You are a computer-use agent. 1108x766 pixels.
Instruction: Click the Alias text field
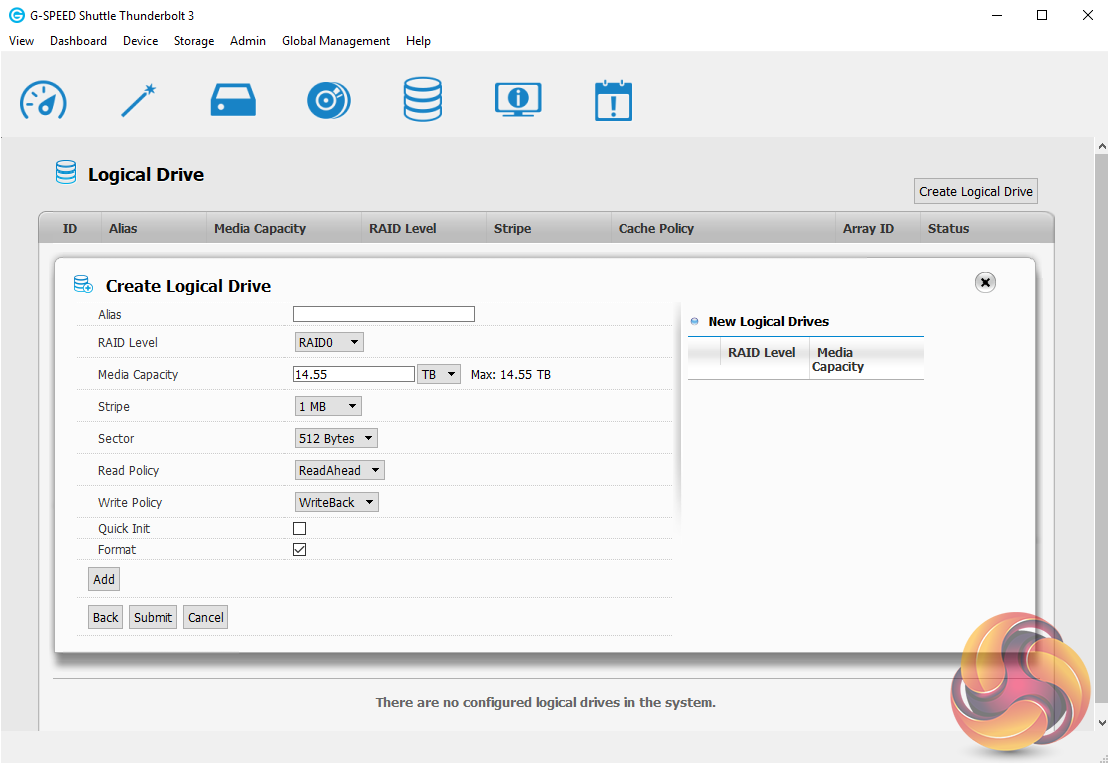tap(383, 314)
